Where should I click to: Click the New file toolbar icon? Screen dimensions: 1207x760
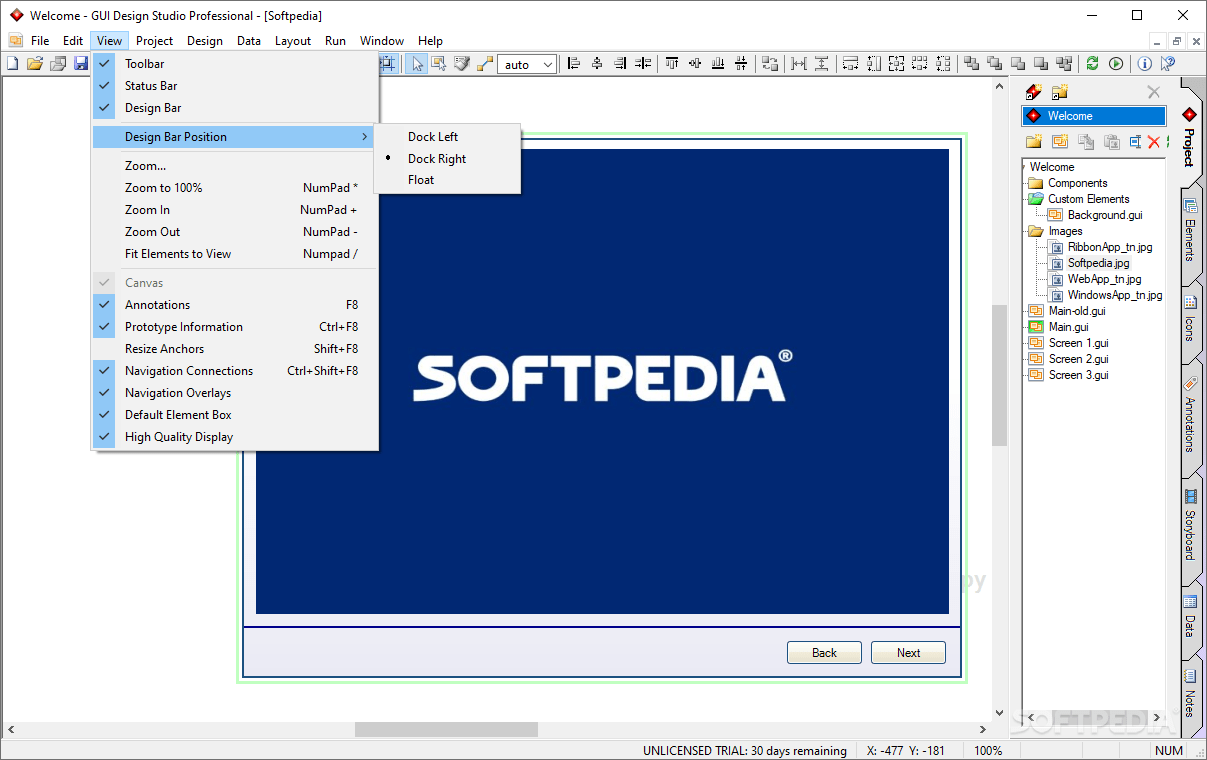point(12,64)
